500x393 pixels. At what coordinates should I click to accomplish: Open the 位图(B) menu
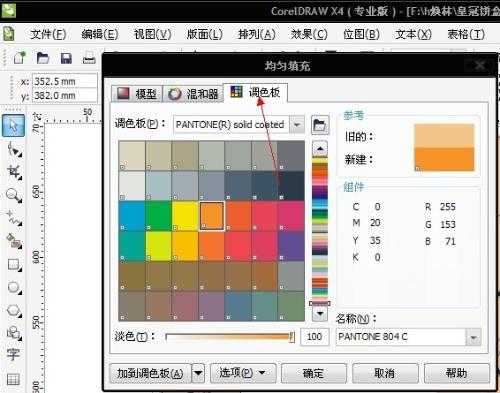pos(361,34)
